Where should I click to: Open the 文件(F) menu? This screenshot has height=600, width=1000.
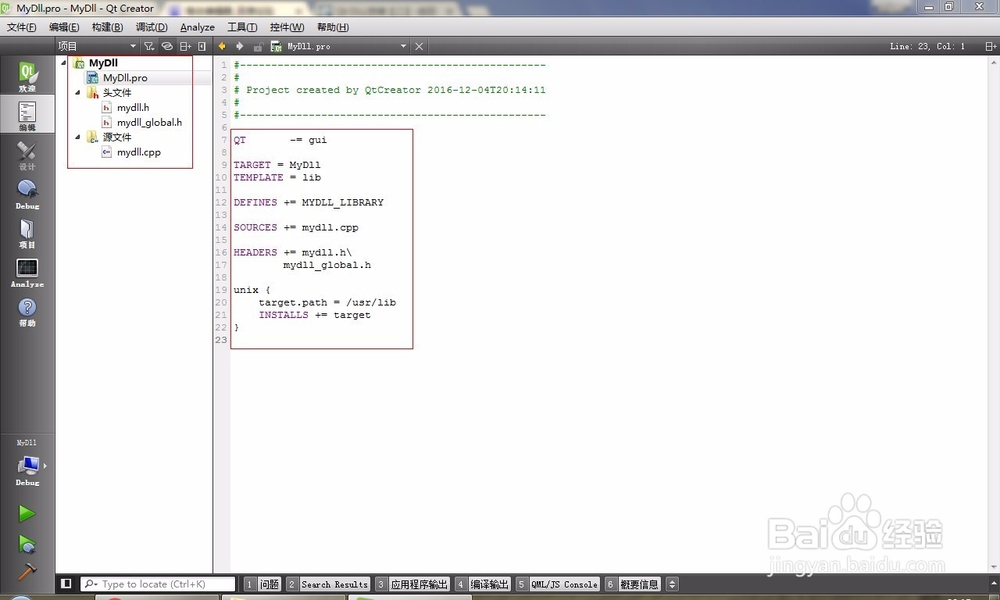point(22,27)
